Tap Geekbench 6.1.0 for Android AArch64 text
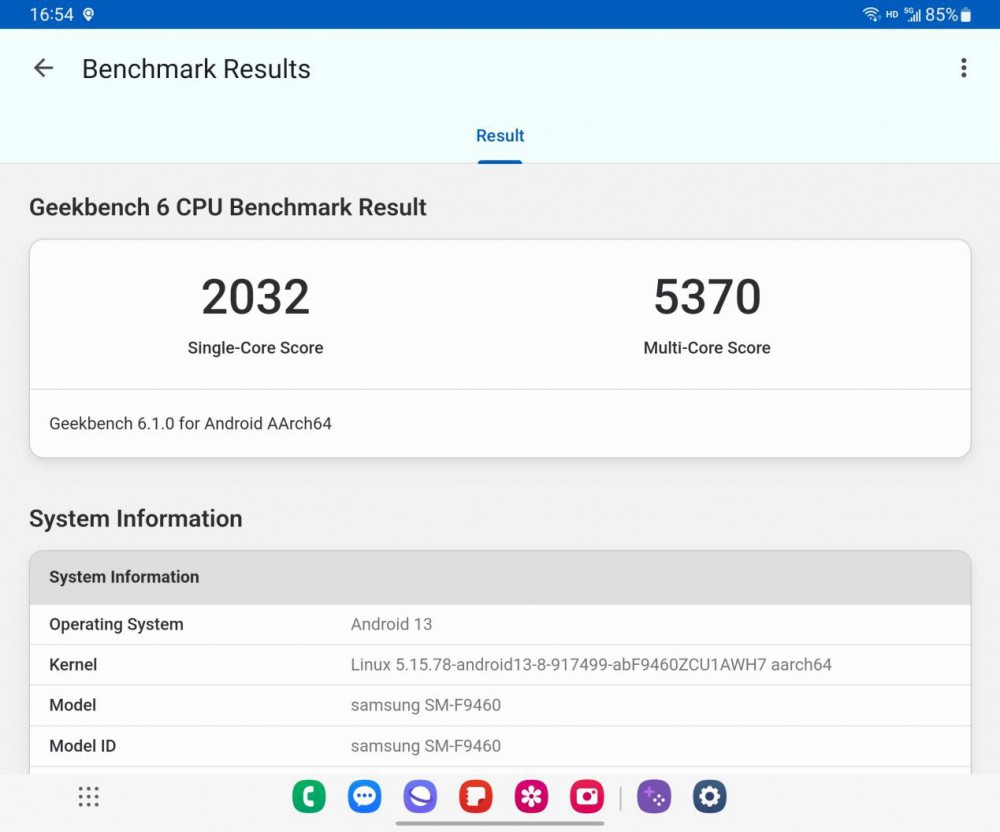1000x832 pixels. tap(190, 423)
